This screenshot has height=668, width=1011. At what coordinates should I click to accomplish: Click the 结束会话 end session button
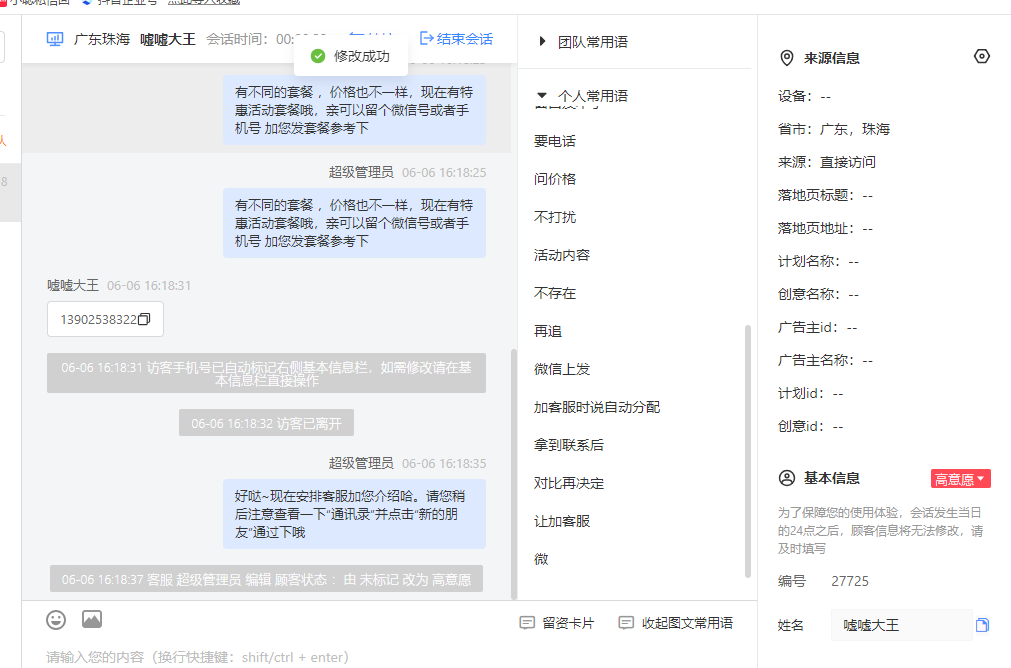(x=456, y=39)
